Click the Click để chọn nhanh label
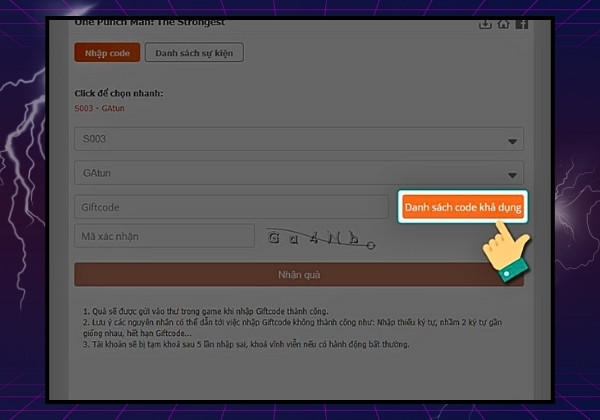Image resolution: width=600 pixels, height=420 pixels. point(119,93)
